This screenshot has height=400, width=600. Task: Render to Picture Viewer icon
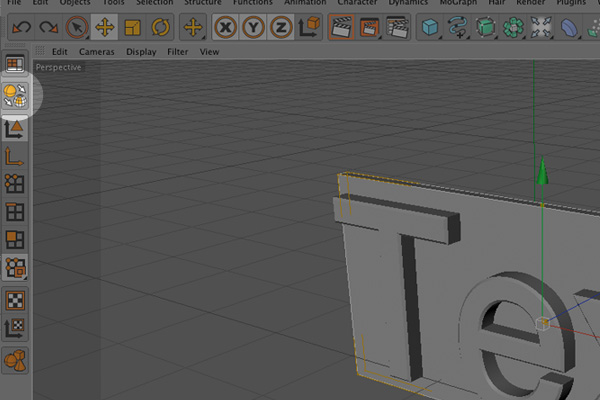pos(369,28)
